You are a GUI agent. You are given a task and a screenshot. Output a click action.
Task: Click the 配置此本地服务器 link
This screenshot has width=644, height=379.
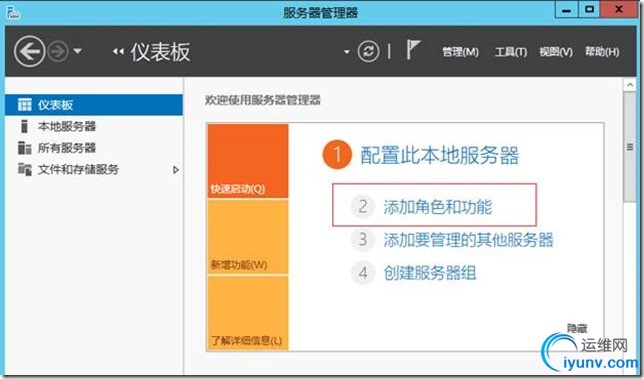pos(439,155)
